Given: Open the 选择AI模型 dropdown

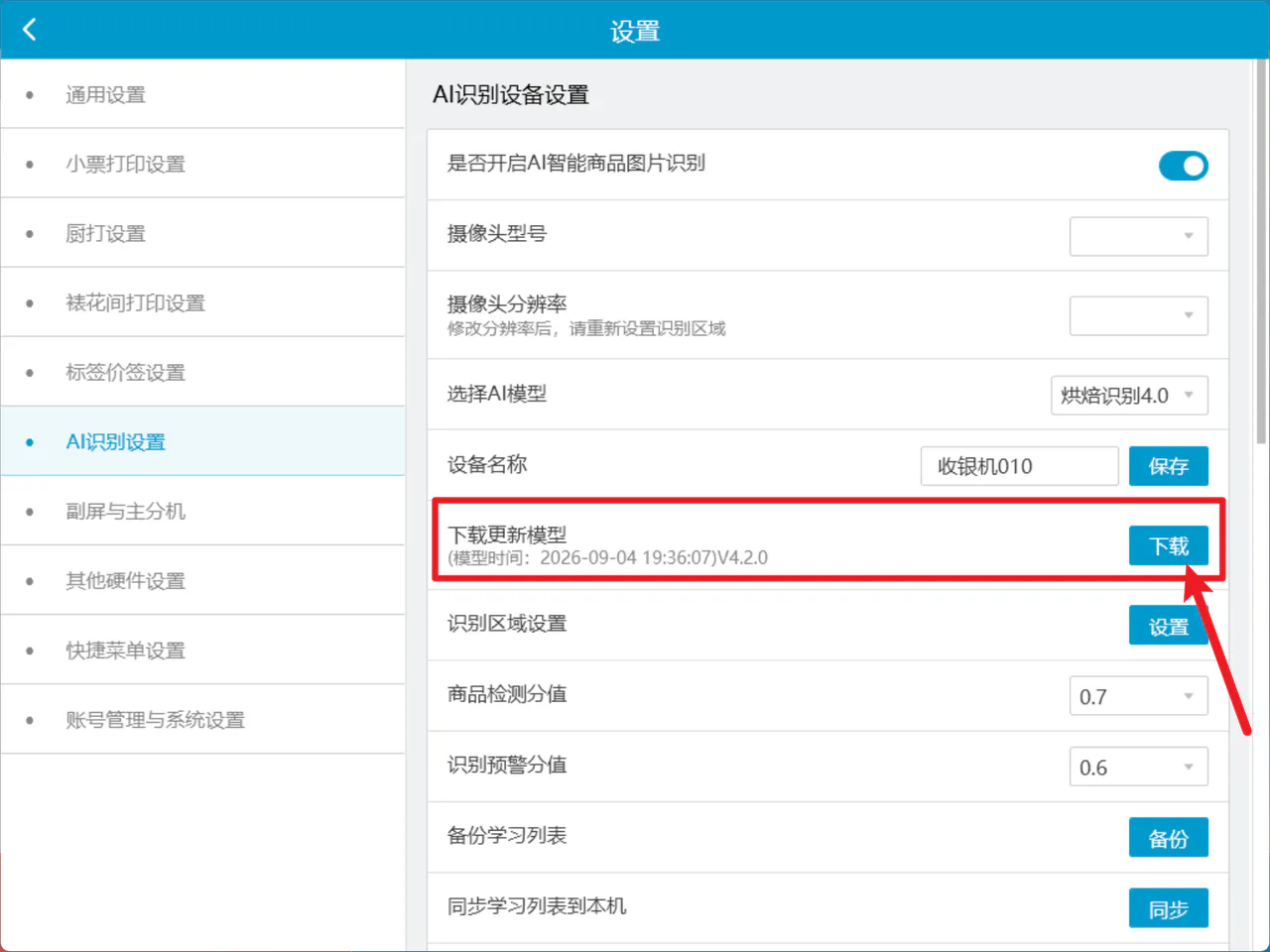Looking at the screenshot, I should coord(1129,395).
